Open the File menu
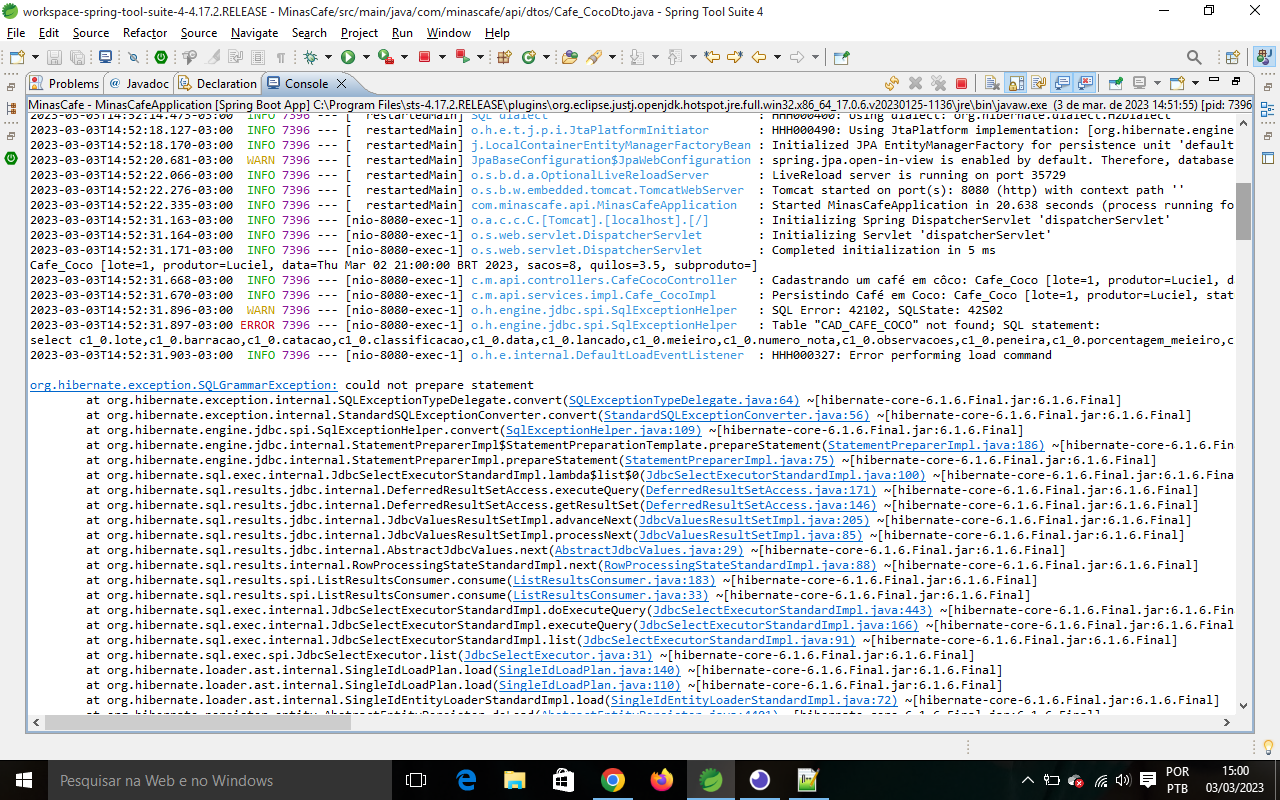 coord(16,33)
